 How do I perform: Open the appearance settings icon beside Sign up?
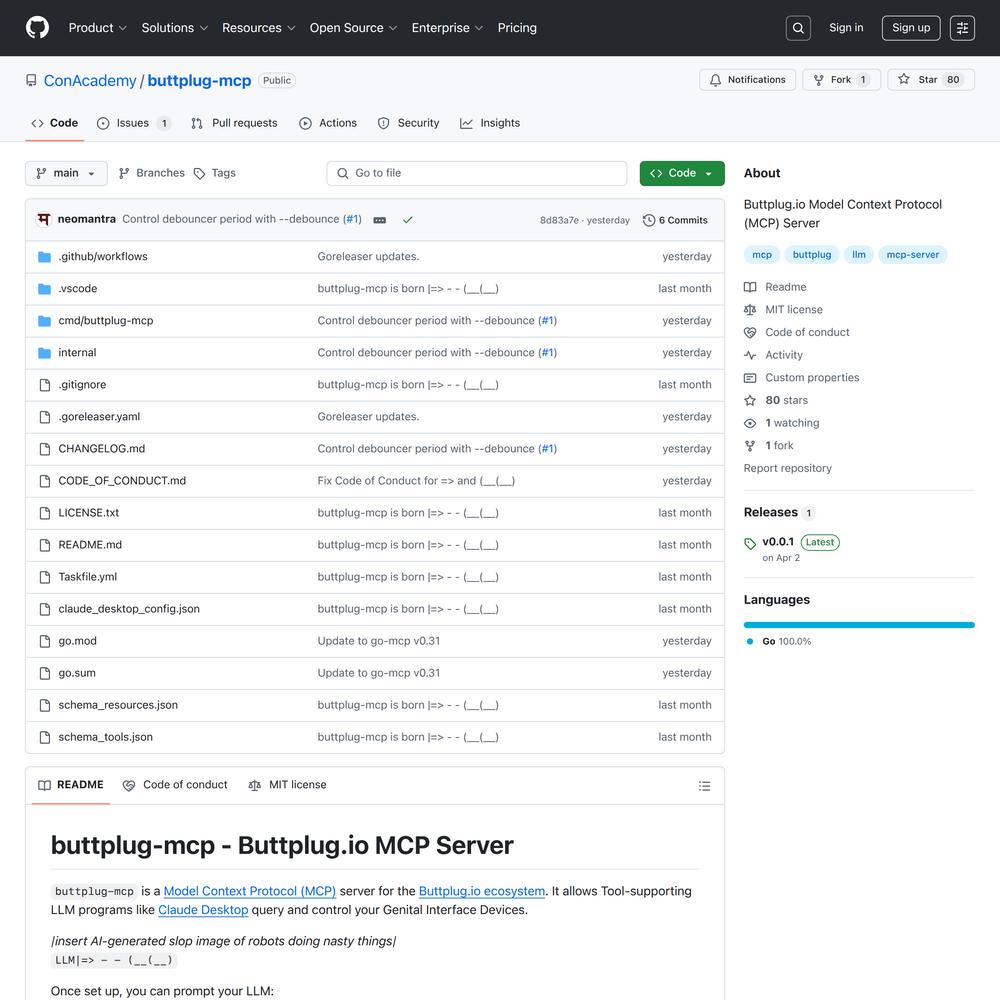coord(962,28)
